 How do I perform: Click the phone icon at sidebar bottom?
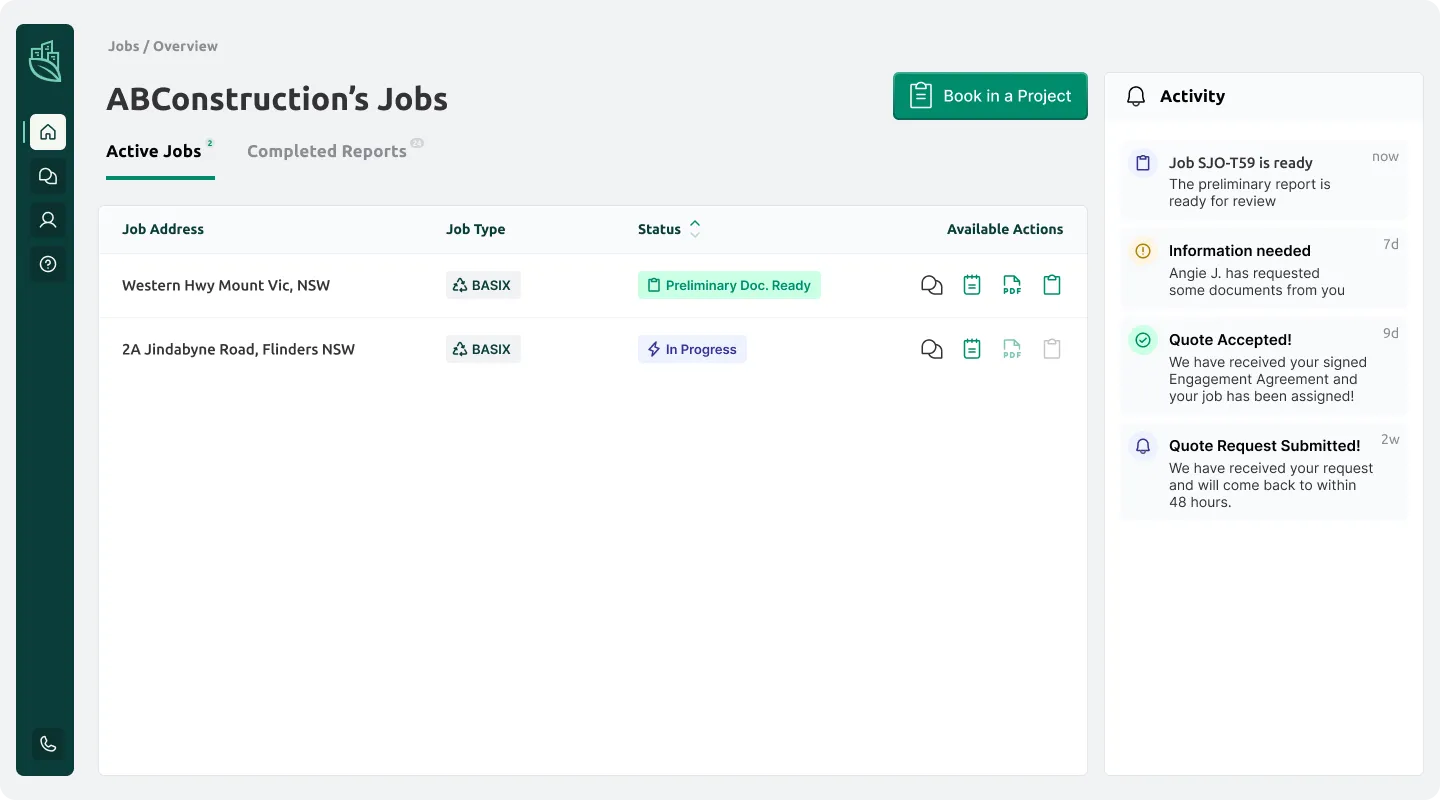coord(47,743)
